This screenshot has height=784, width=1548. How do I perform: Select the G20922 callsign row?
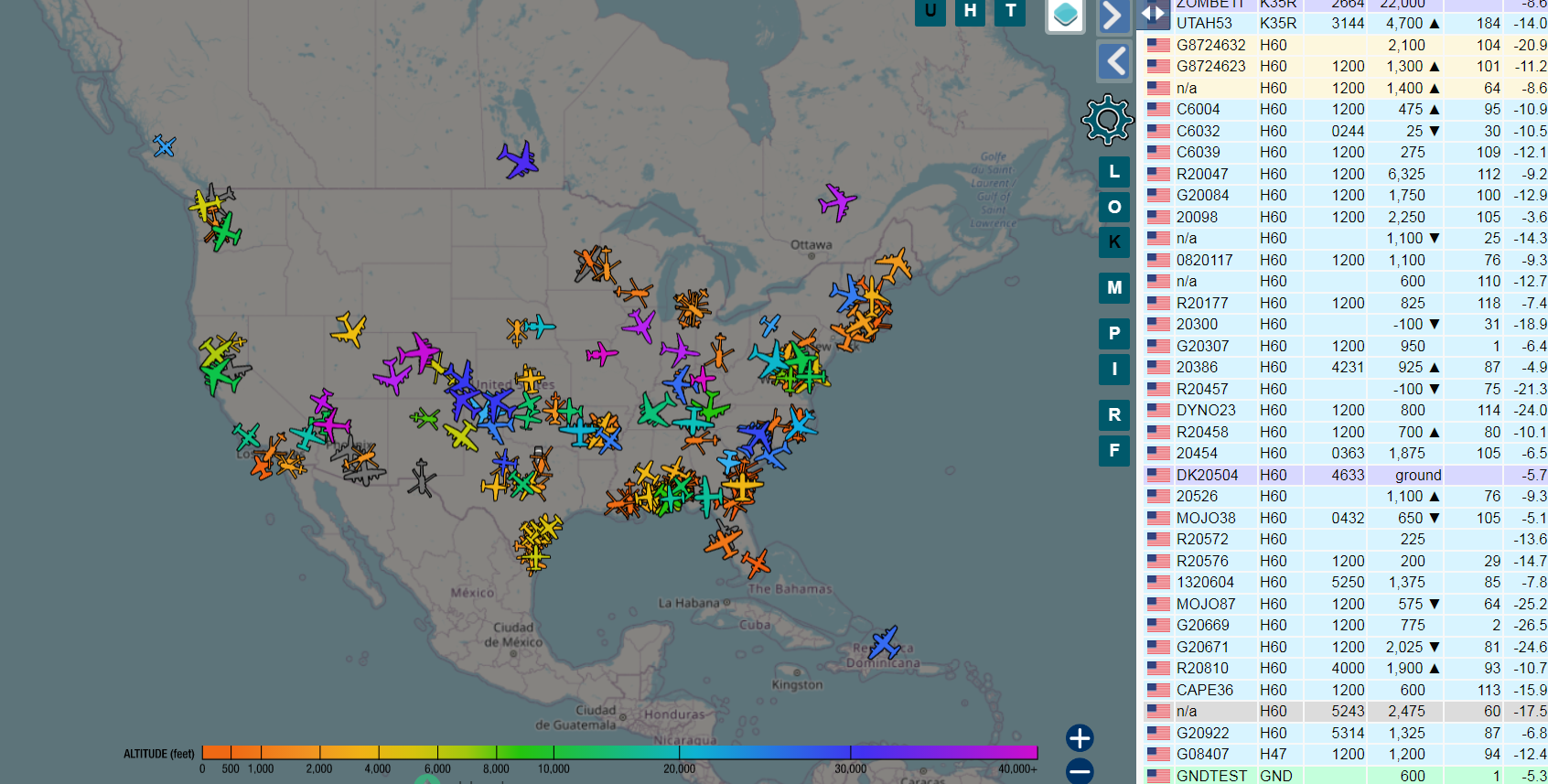click(1344, 733)
